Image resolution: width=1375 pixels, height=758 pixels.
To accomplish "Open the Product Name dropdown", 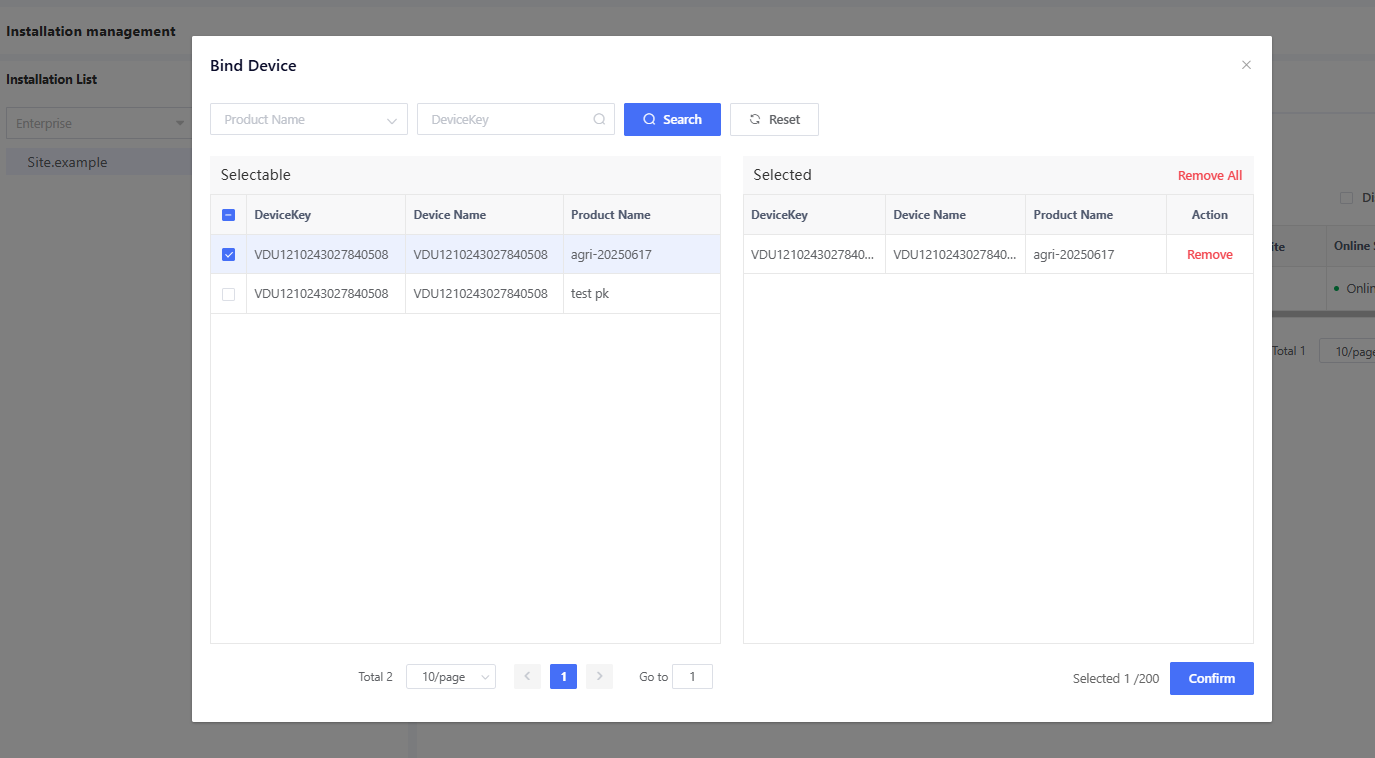I will pyautogui.click(x=308, y=119).
